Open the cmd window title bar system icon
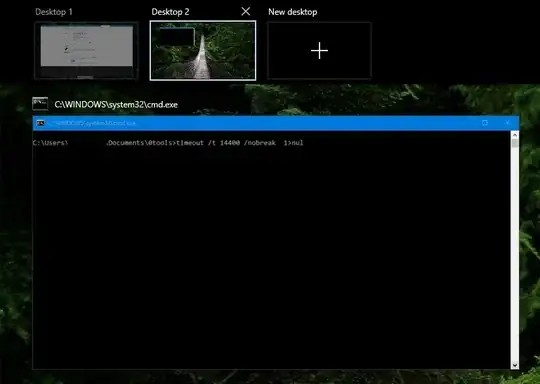540x384 pixels. pyautogui.click(x=40, y=123)
